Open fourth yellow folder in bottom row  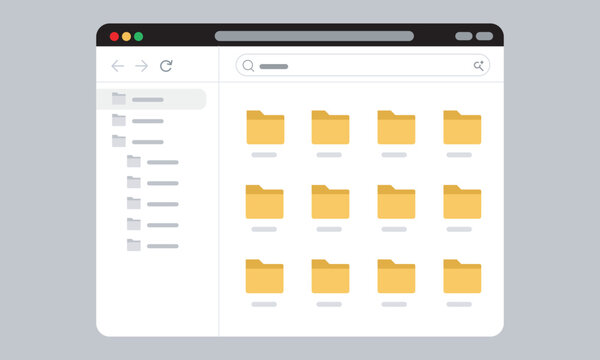point(462,277)
